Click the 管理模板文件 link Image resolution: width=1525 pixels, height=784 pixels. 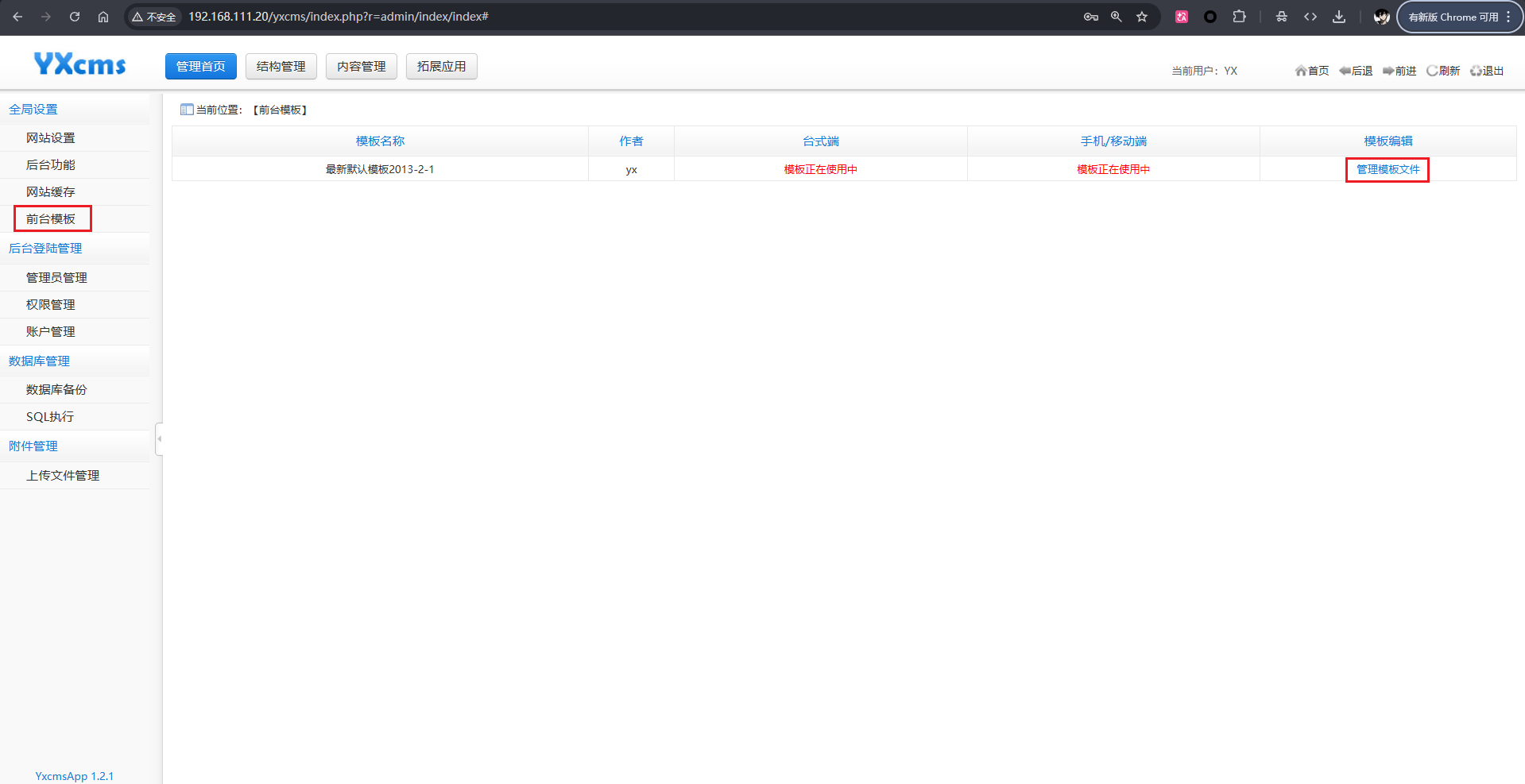tap(1388, 170)
